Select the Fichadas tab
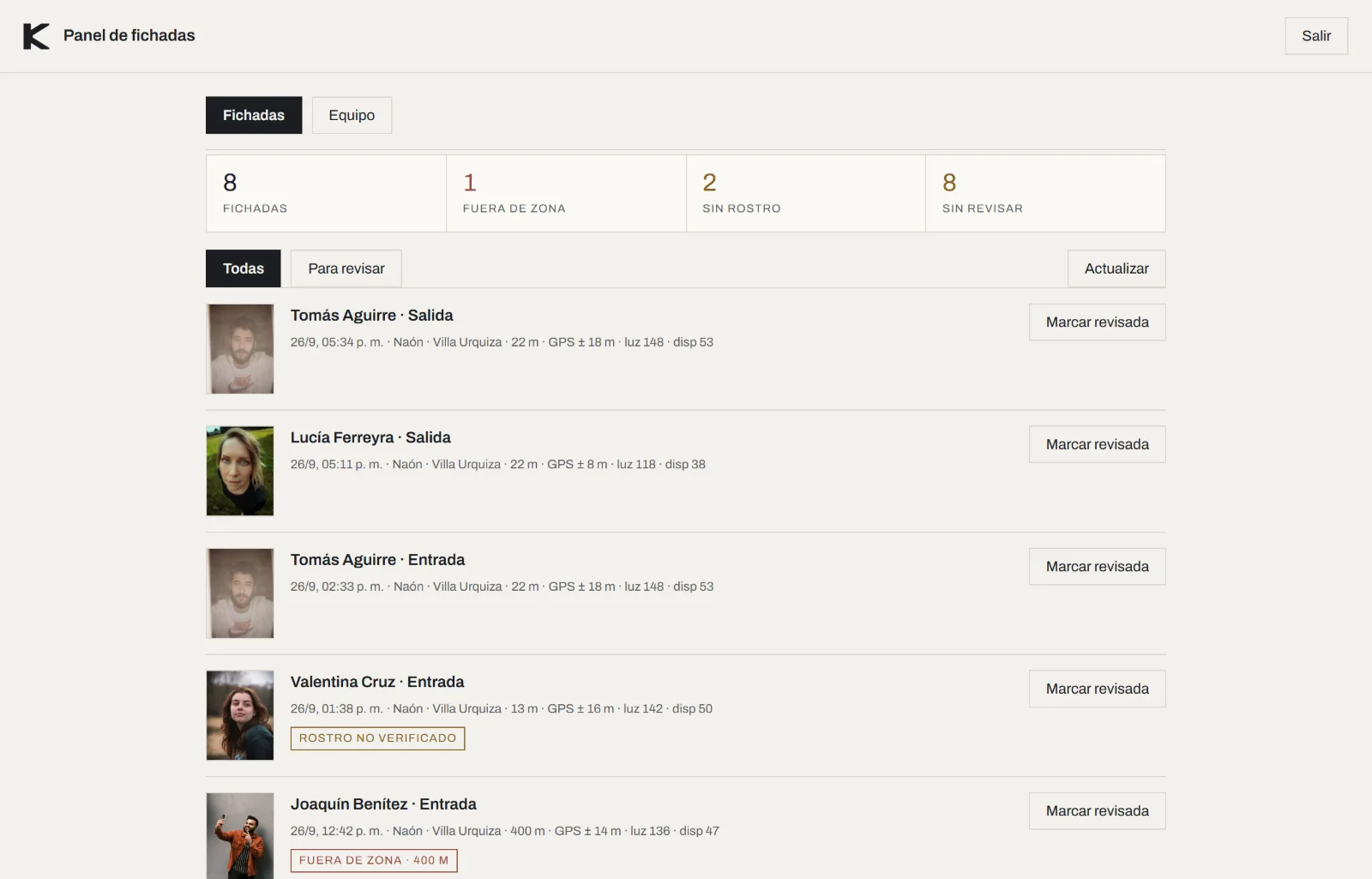1372x879 pixels. pos(254,115)
